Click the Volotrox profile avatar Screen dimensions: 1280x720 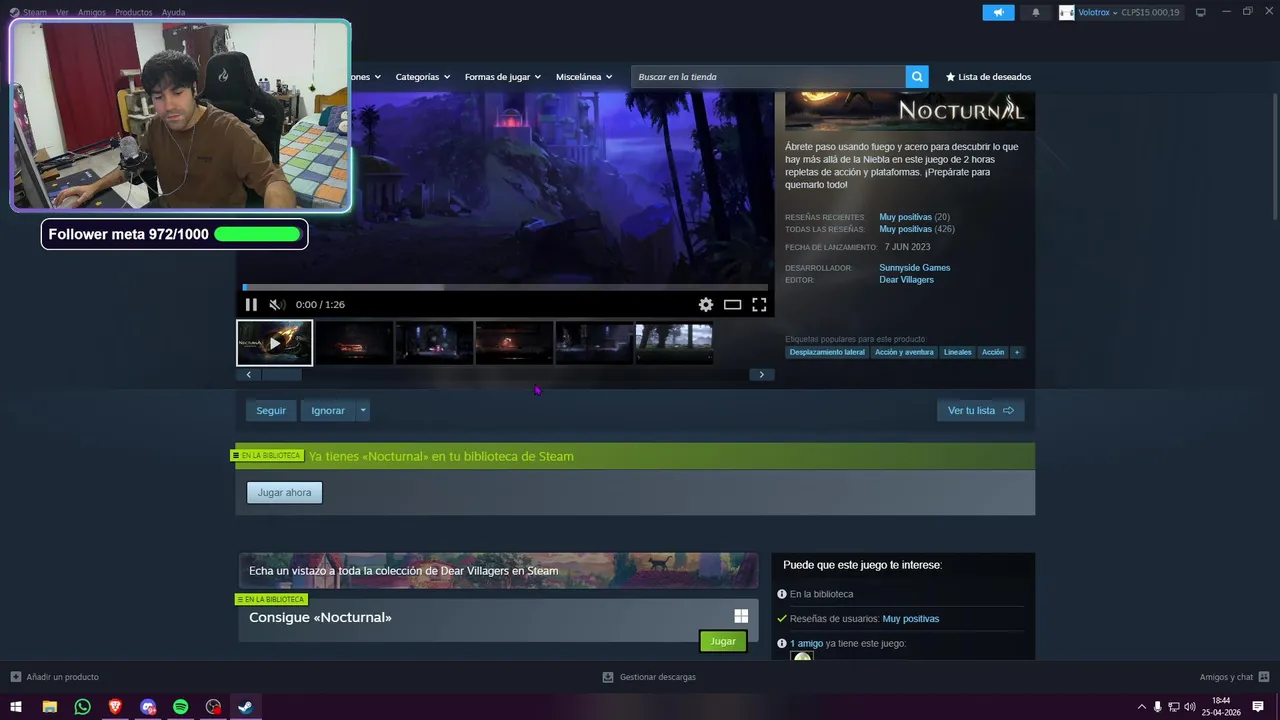click(1067, 12)
